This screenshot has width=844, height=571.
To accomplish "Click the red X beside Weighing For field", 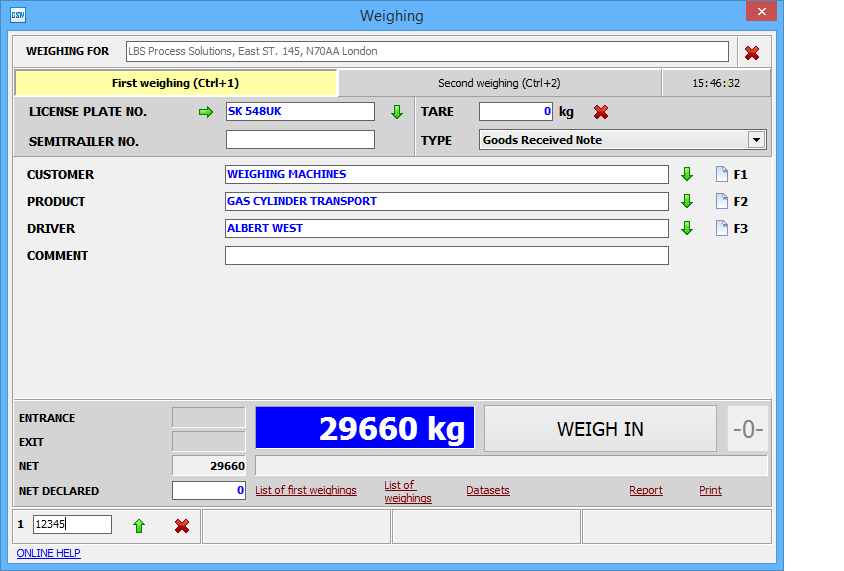I will click(752, 52).
